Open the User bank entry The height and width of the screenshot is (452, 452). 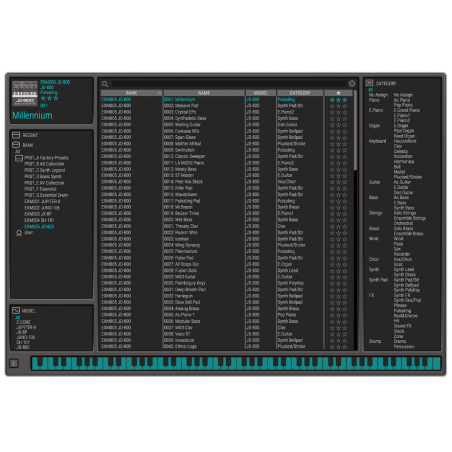point(29,233)
